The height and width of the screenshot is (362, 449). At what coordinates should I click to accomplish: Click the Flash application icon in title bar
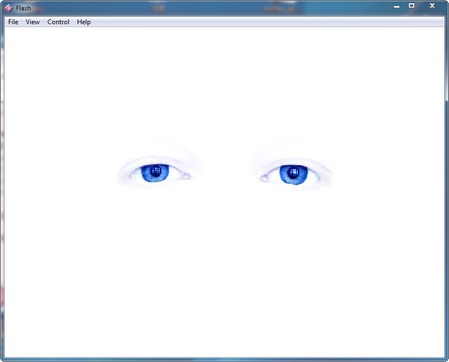[8, 8]
